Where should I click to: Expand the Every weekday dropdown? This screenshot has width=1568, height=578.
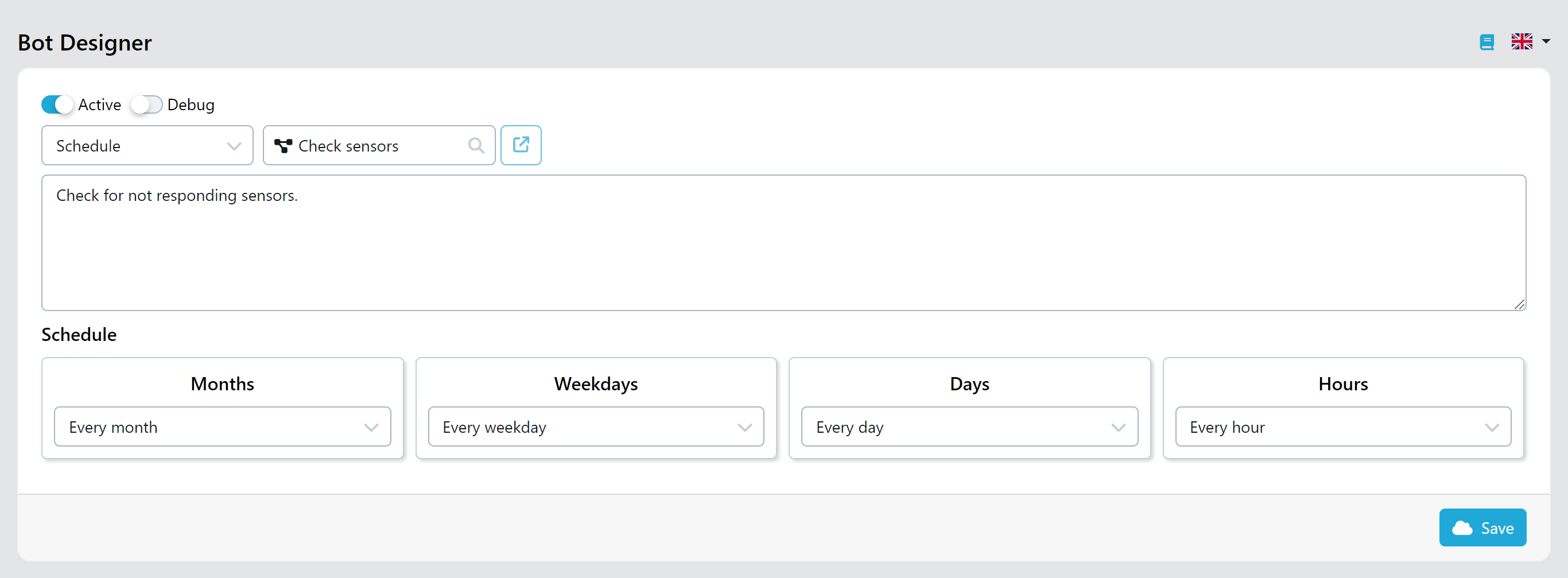pyautogui.click(x=596, y=427)
